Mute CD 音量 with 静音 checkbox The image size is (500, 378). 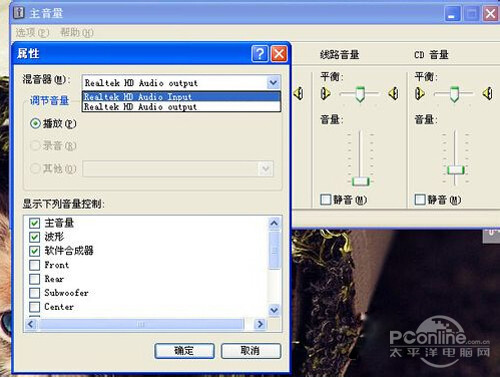point(420,200)
